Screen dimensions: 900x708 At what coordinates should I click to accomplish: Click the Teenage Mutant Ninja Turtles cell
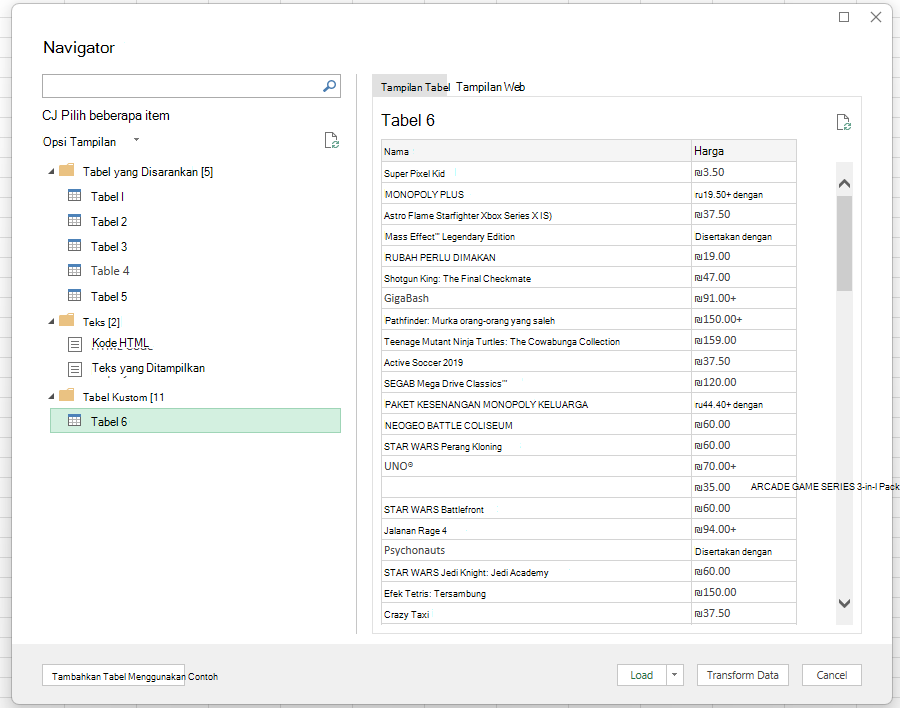(x=536, y=341)
